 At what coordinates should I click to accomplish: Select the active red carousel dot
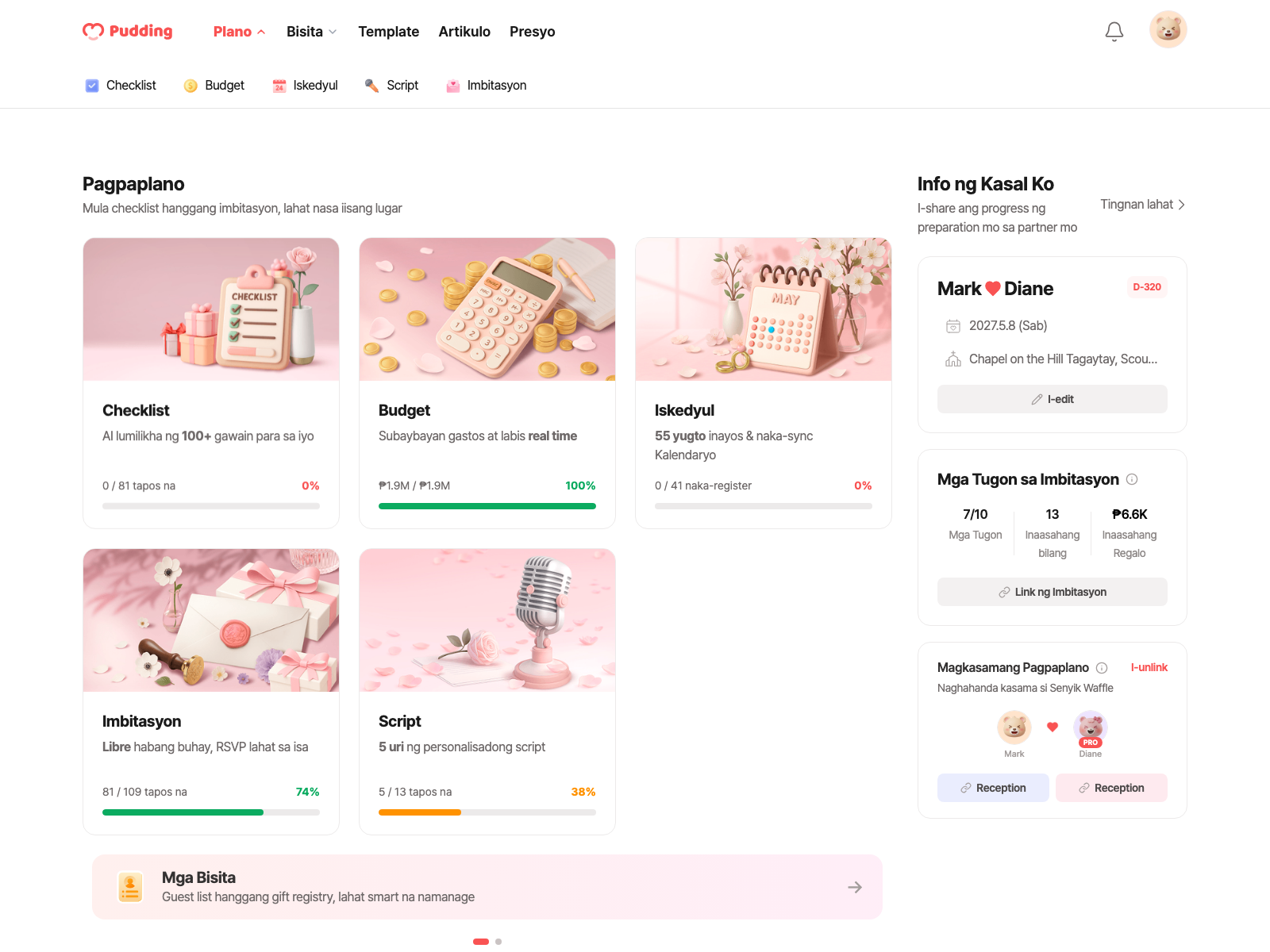click(x=481, y=942)
